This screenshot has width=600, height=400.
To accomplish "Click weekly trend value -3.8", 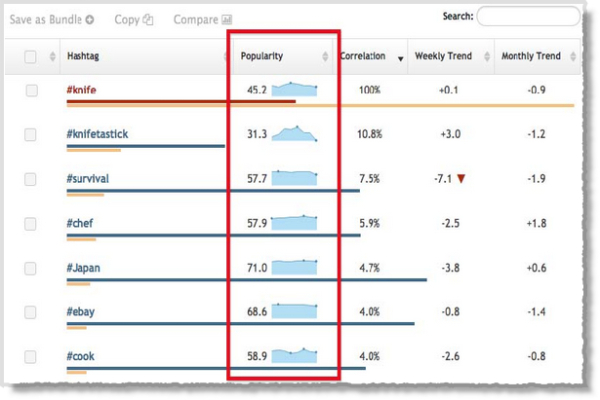I will [450, 268].
